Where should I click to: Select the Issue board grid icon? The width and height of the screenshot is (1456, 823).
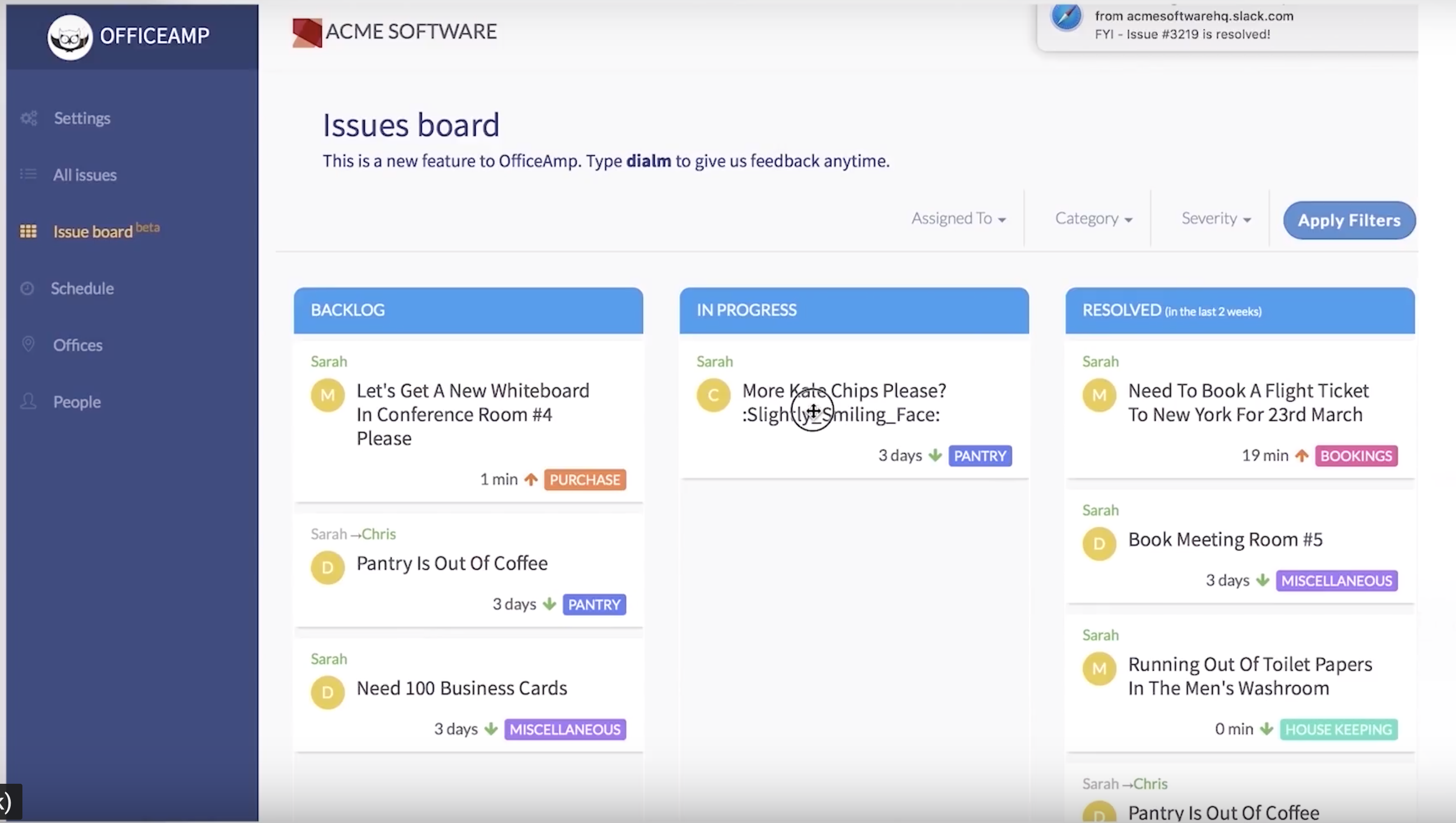(28, 230)
